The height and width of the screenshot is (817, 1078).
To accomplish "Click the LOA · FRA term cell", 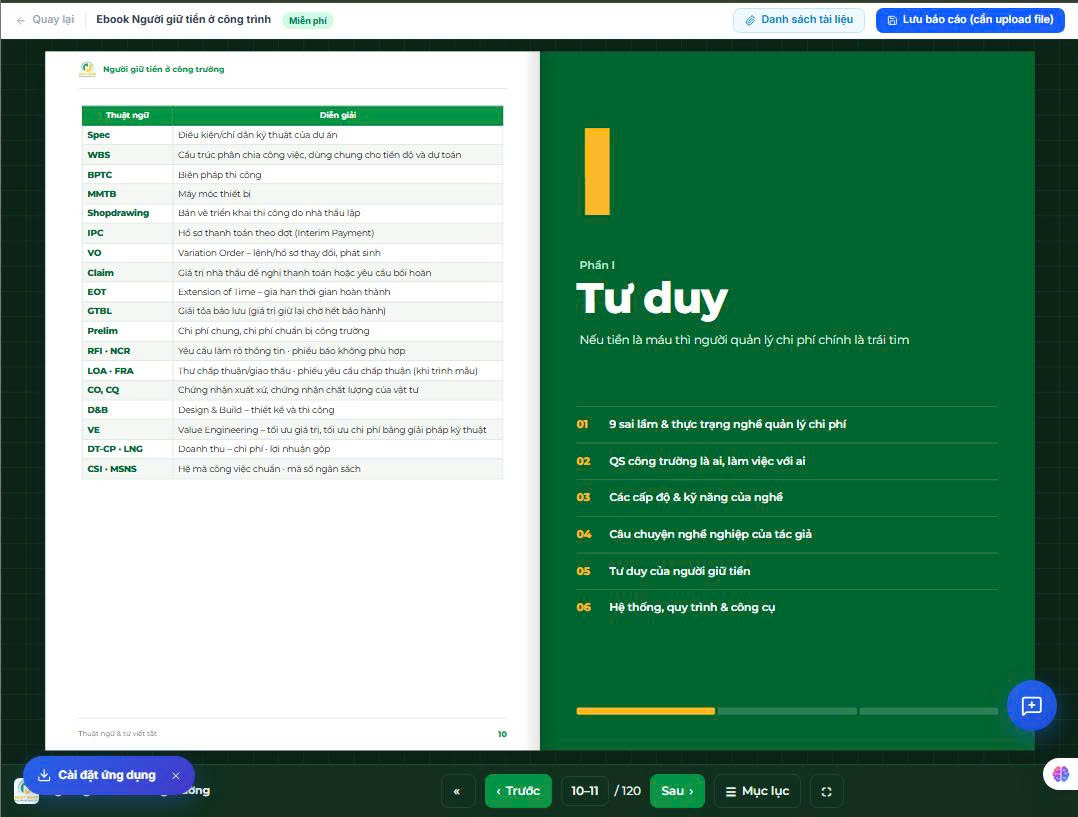I will point(127,371).
